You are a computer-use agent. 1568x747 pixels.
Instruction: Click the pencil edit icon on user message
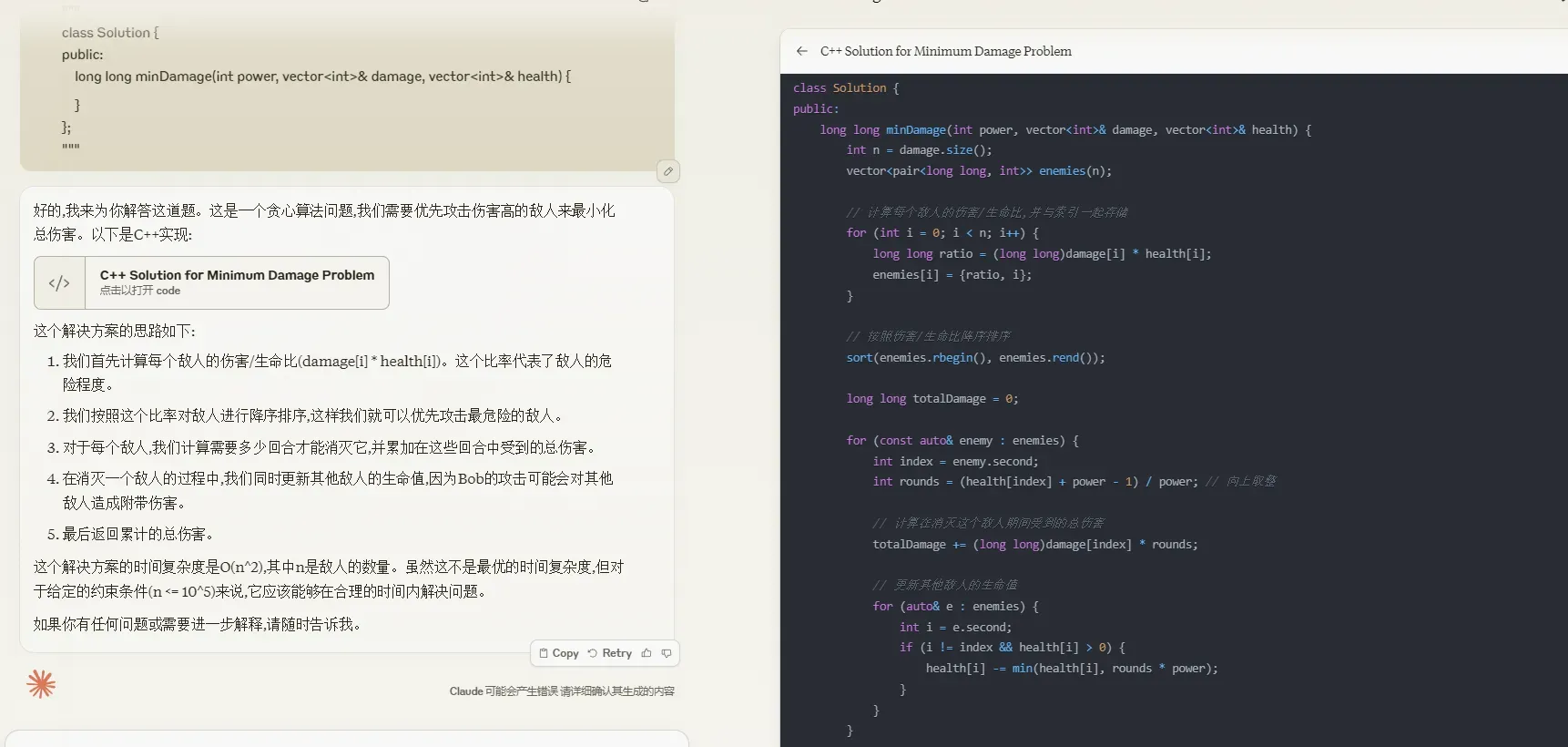tap(667, 171)
